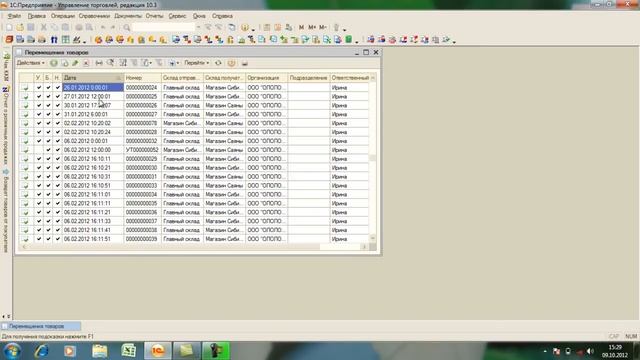The image size is (640, 360).
Task: Open the calculator icon in main toolbar
Action: [267, 27]
